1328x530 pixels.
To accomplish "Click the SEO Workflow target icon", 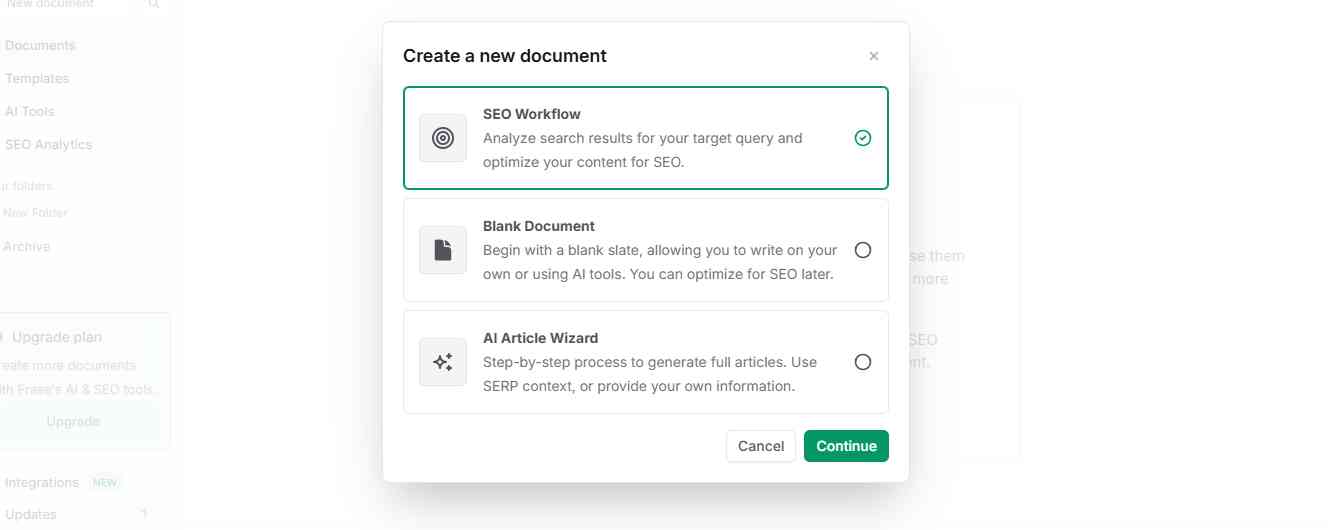I will pyautogui.click(x=443, y=138).
